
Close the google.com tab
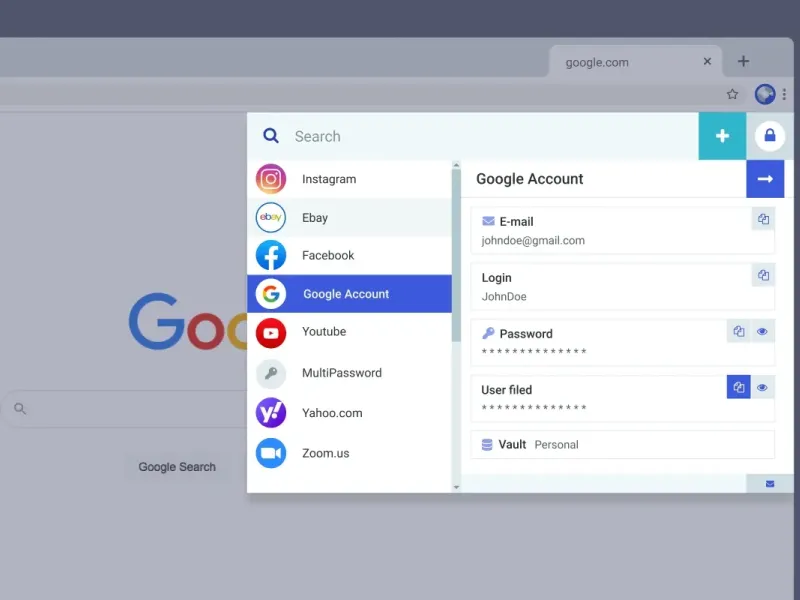707,61
